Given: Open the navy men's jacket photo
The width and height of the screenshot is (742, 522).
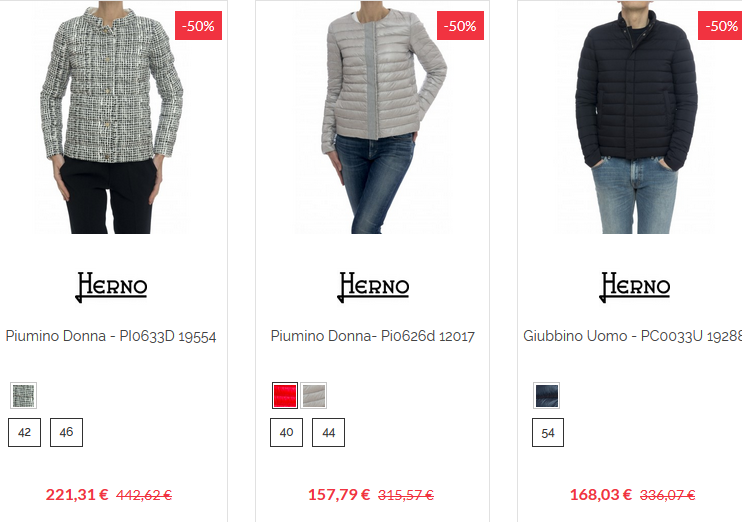Looking at the screenshot, I should coord(635,117).
